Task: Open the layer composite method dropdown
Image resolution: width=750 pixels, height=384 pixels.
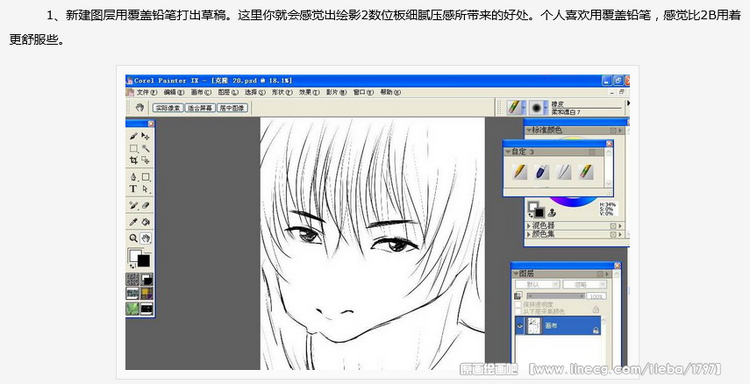Action: 538,284
